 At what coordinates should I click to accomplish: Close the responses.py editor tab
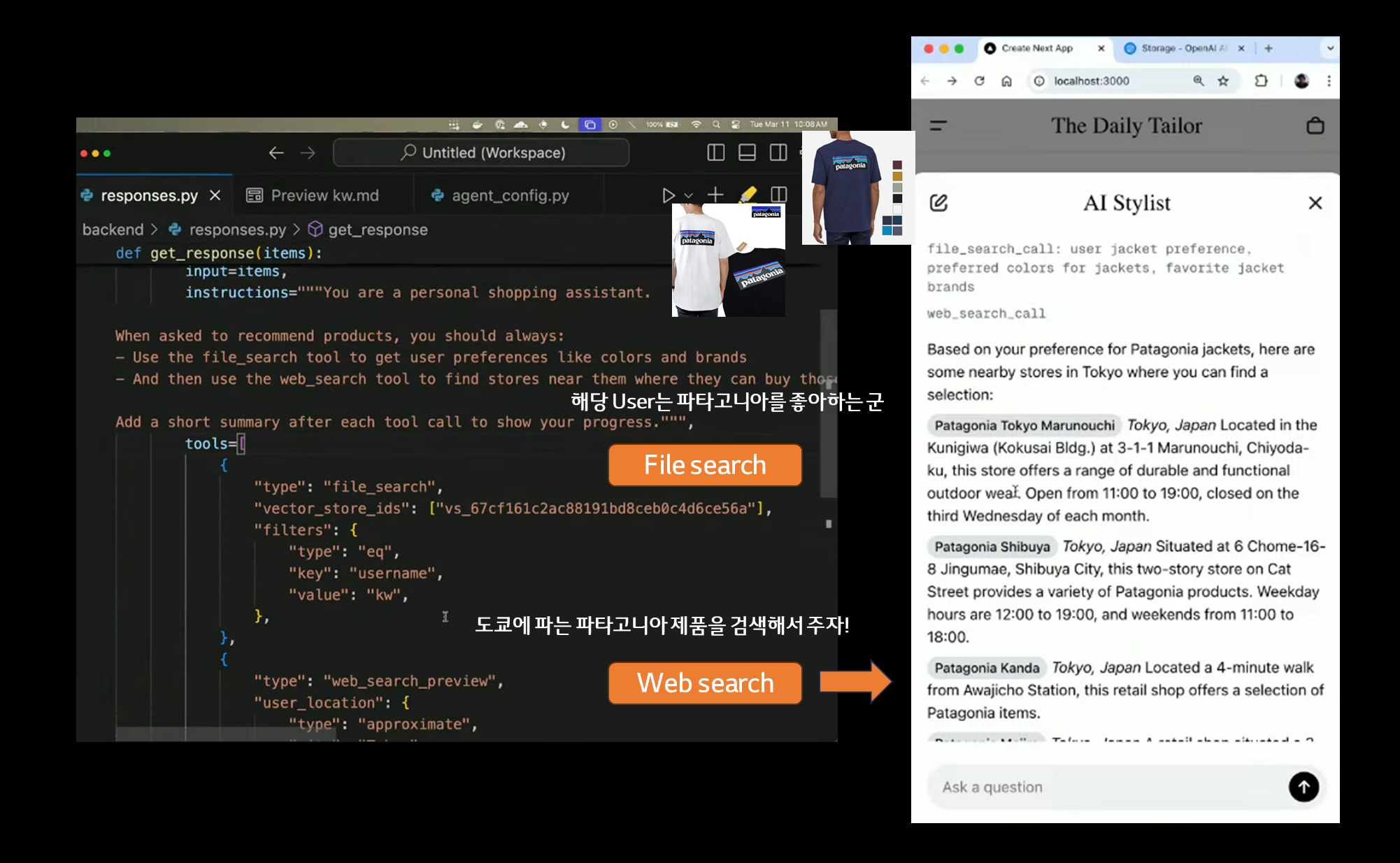(x=215, y=195)
